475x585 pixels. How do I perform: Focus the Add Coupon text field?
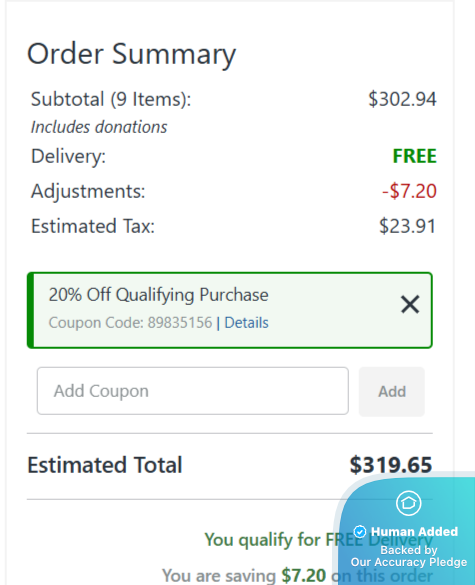(x=193, y=391)
